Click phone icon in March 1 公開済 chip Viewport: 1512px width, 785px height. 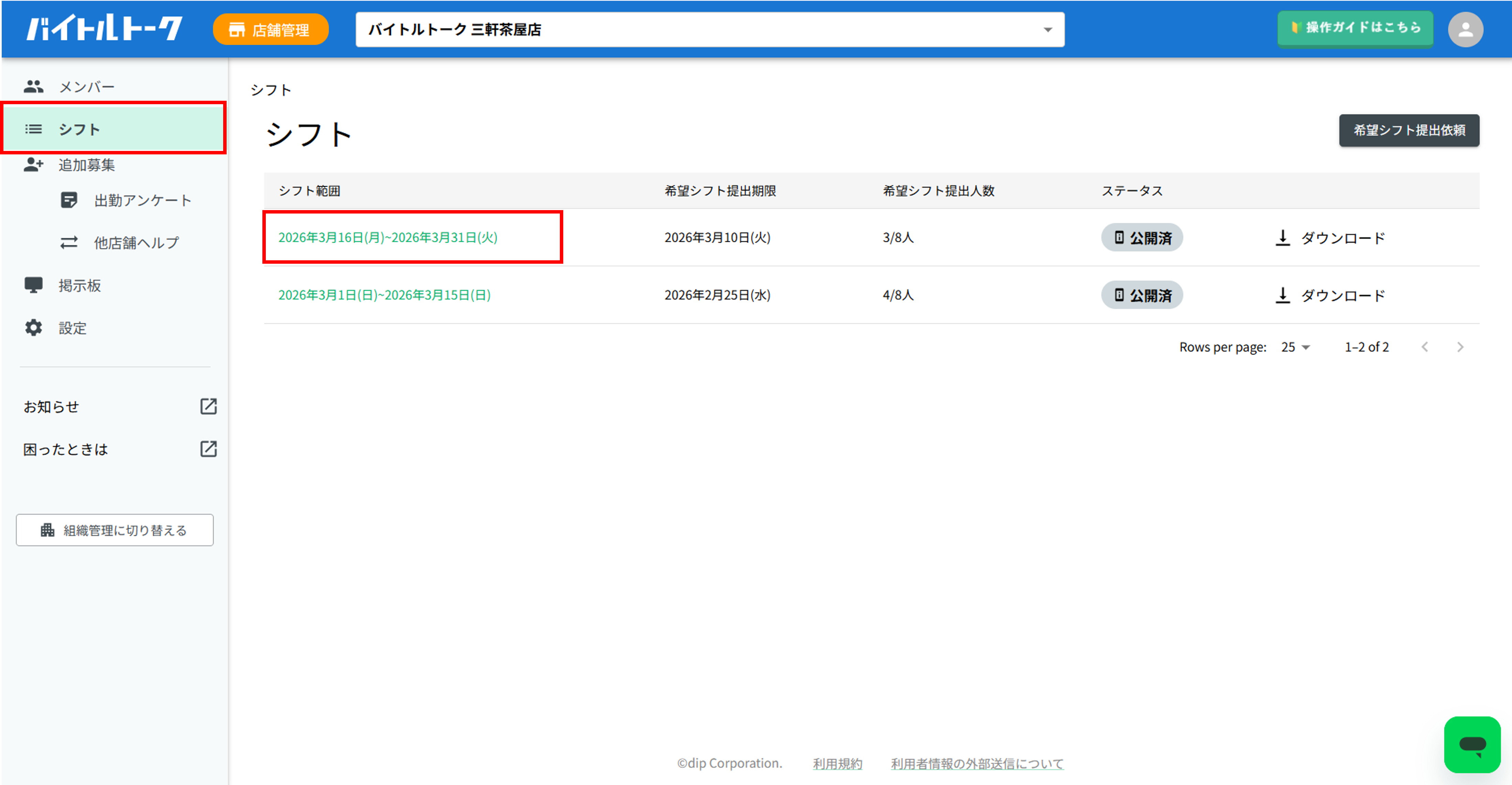point(1119,295)
